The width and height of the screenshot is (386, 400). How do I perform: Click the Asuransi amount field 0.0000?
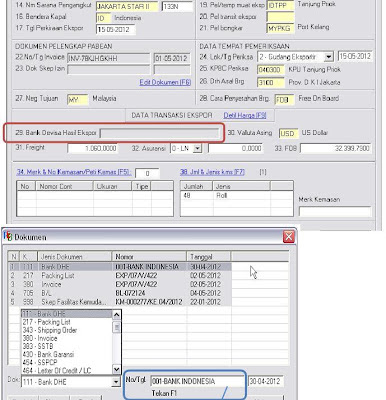[x=236, y=148]
